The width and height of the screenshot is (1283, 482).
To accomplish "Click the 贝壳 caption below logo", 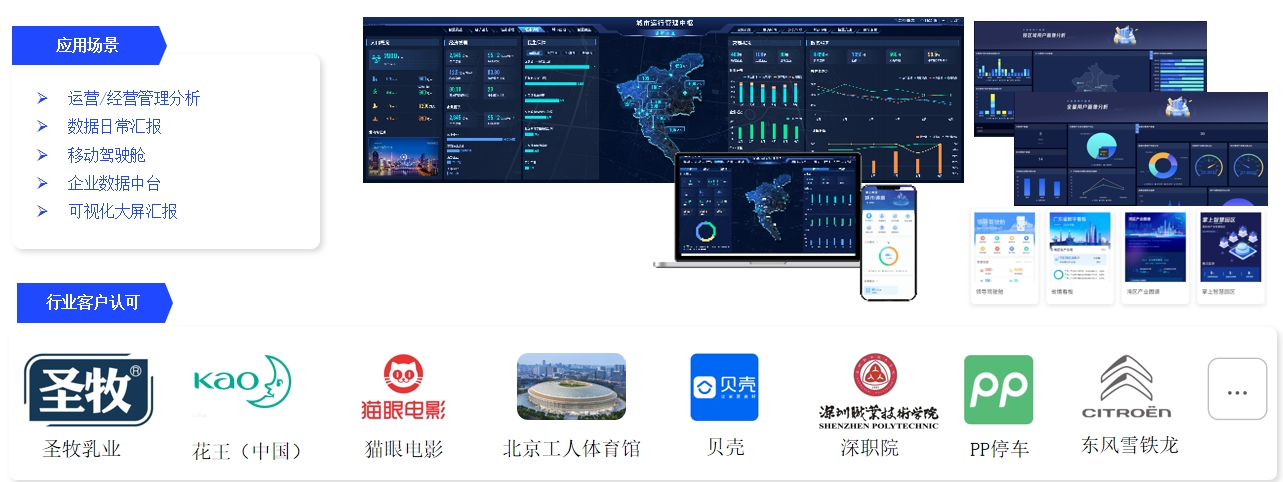I will [726, 447].
